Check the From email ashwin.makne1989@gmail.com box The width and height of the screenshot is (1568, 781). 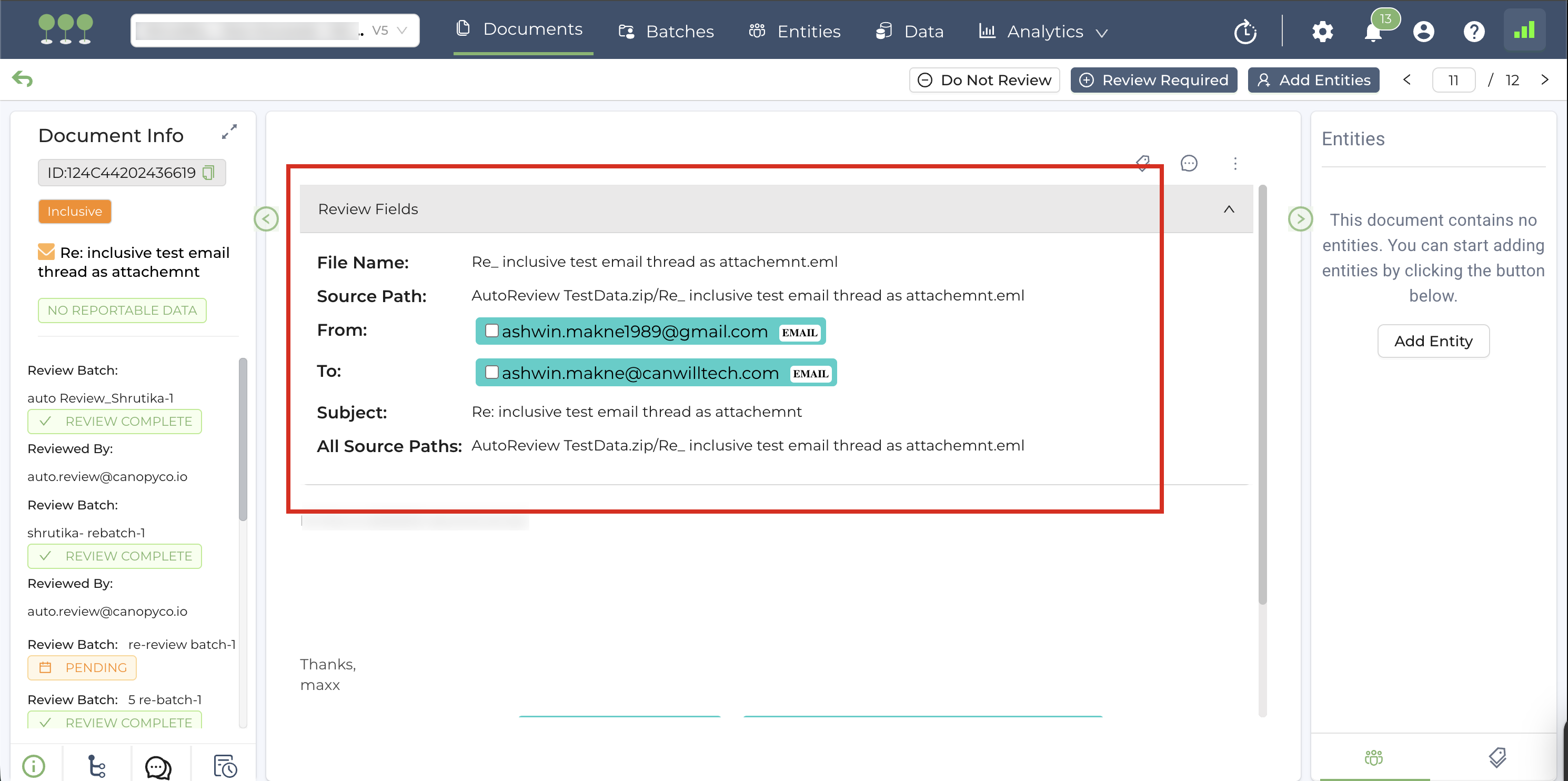(x=492, y=331)
